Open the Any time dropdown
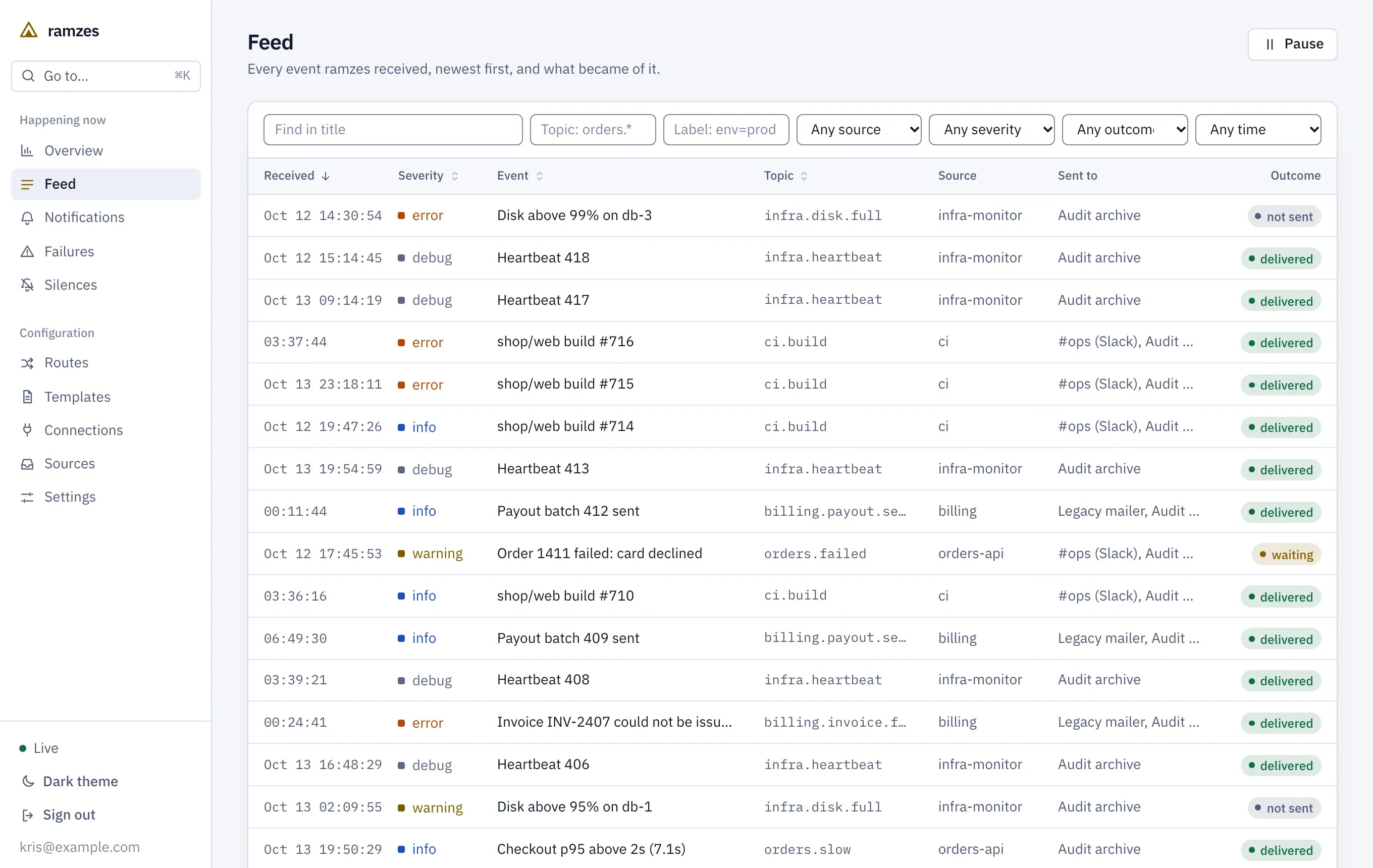 point(1258,129)
